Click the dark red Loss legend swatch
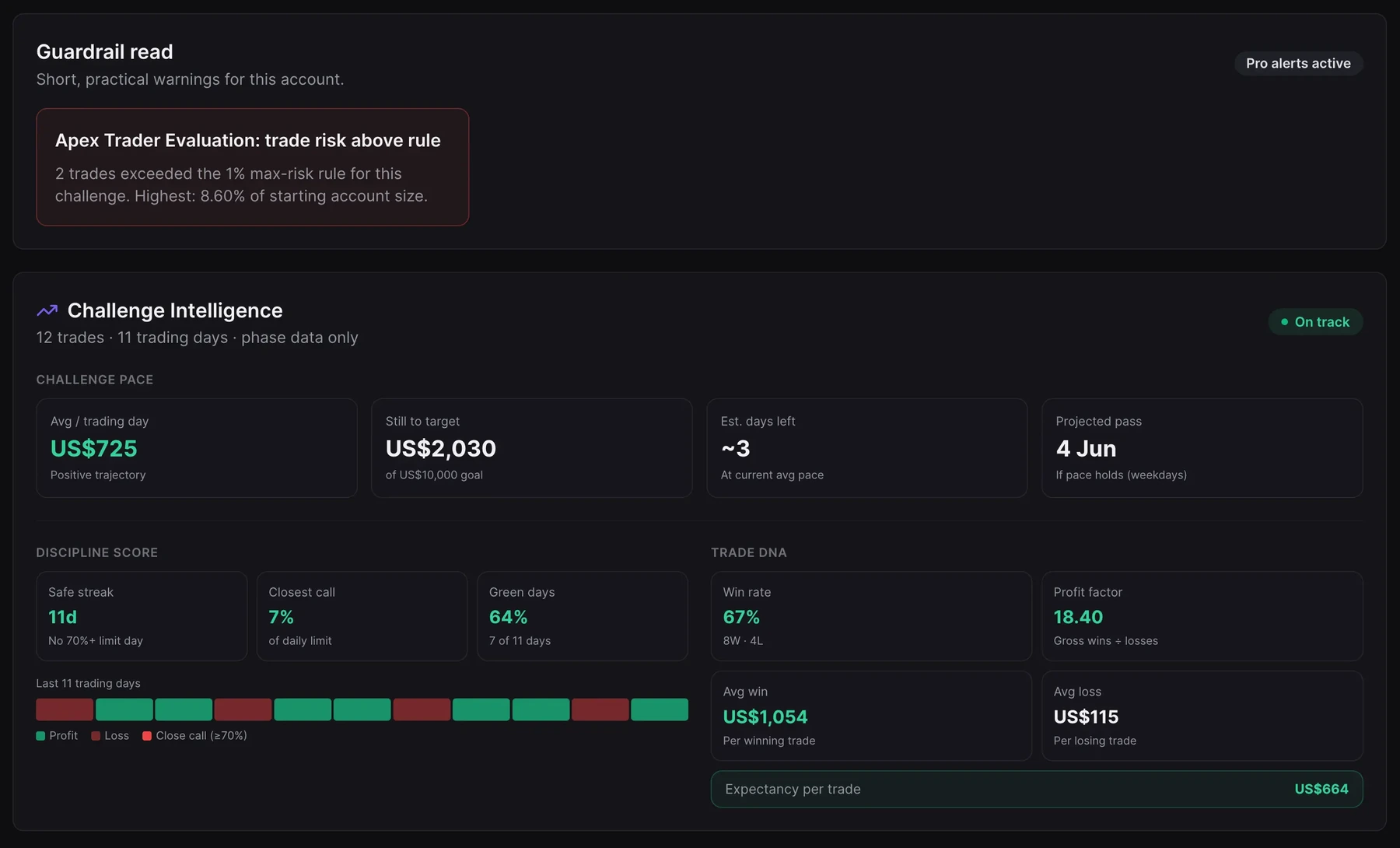1400x848 pixels. click(96, 736)
